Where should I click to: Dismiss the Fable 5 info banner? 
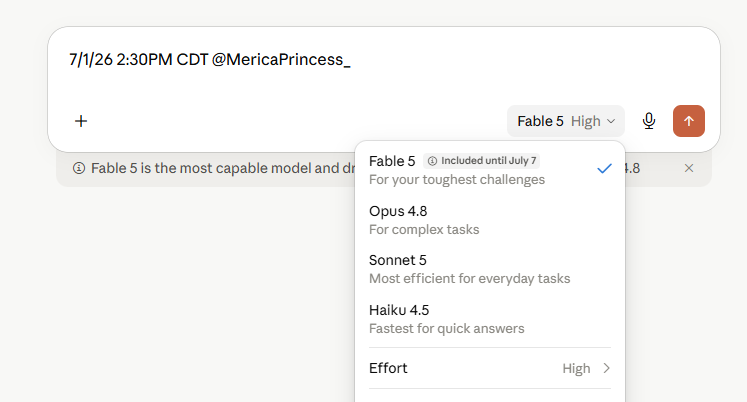coord(688,168)
